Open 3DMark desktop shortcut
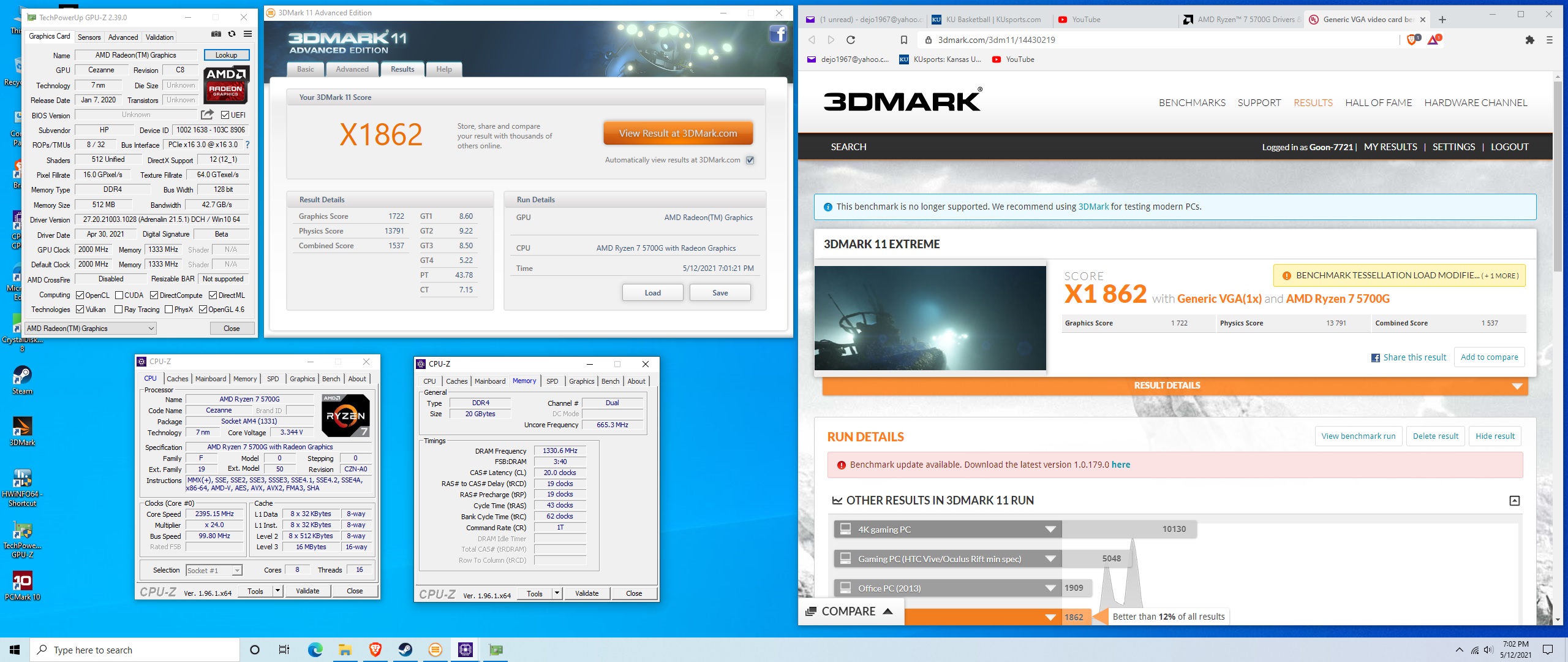Screen dimensions: 1568x662 click(22, 431)
